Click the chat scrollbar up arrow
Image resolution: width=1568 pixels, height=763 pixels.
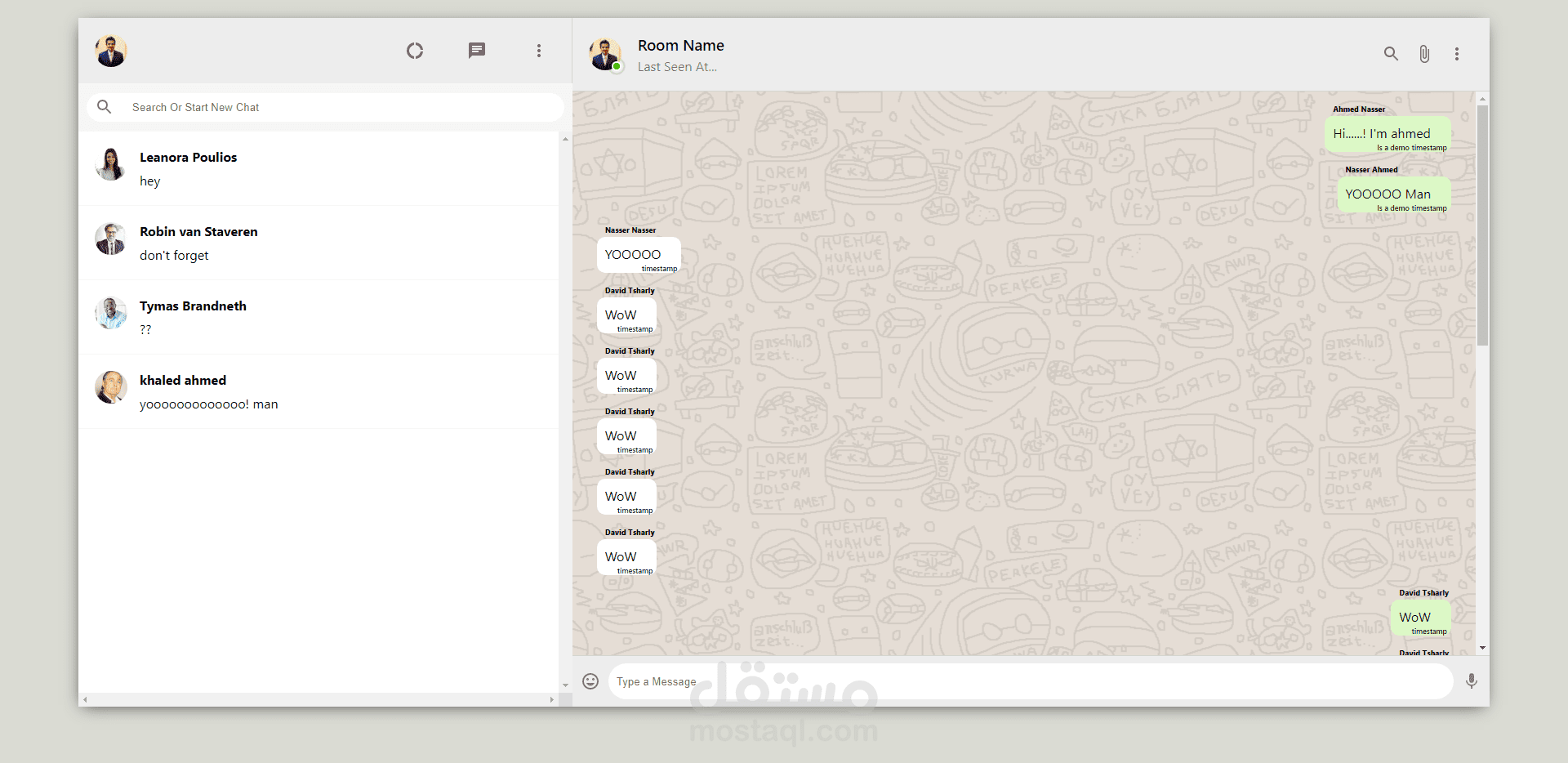coord(1482,99)
